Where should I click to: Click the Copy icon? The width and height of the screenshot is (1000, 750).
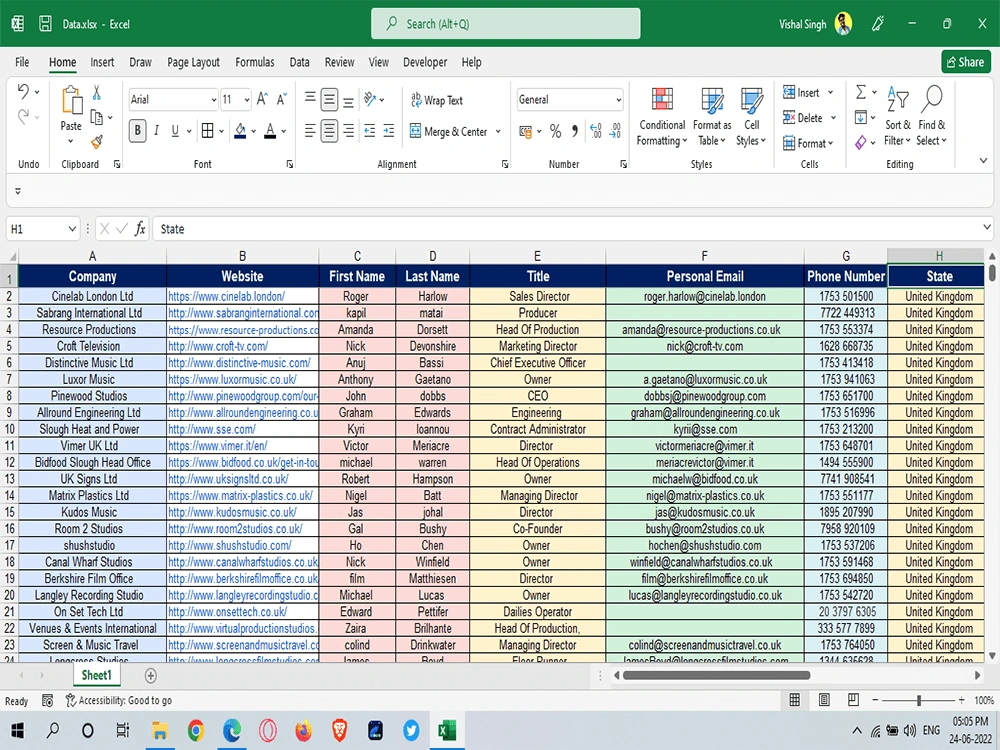click(x=97, y=117)
